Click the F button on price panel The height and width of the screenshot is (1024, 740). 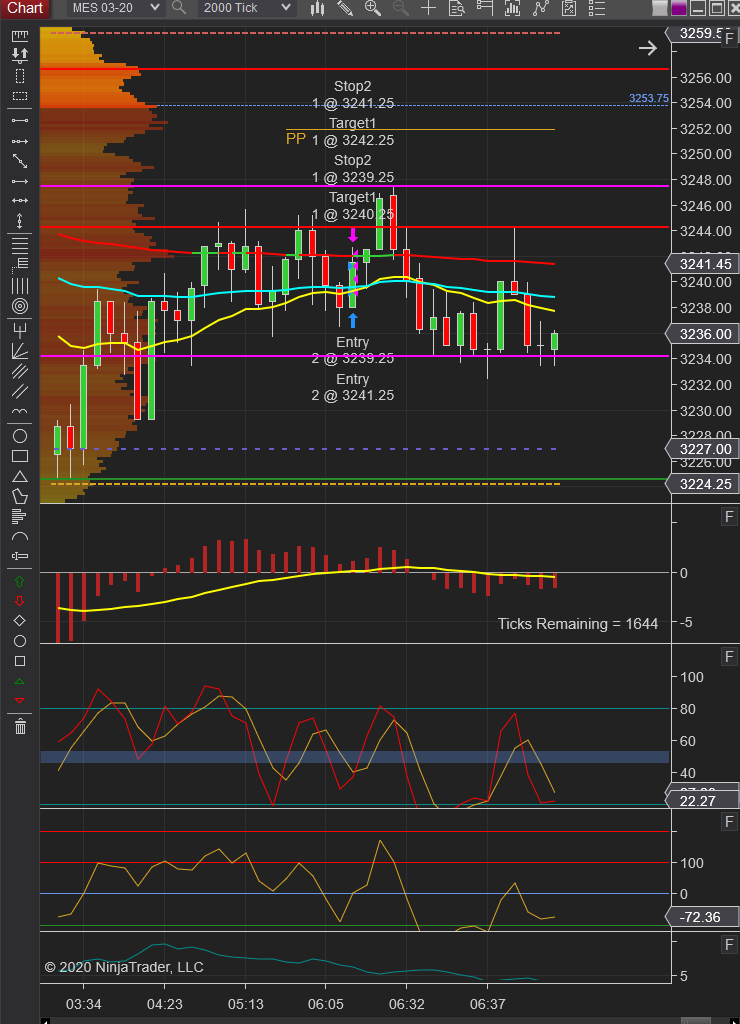729,38
